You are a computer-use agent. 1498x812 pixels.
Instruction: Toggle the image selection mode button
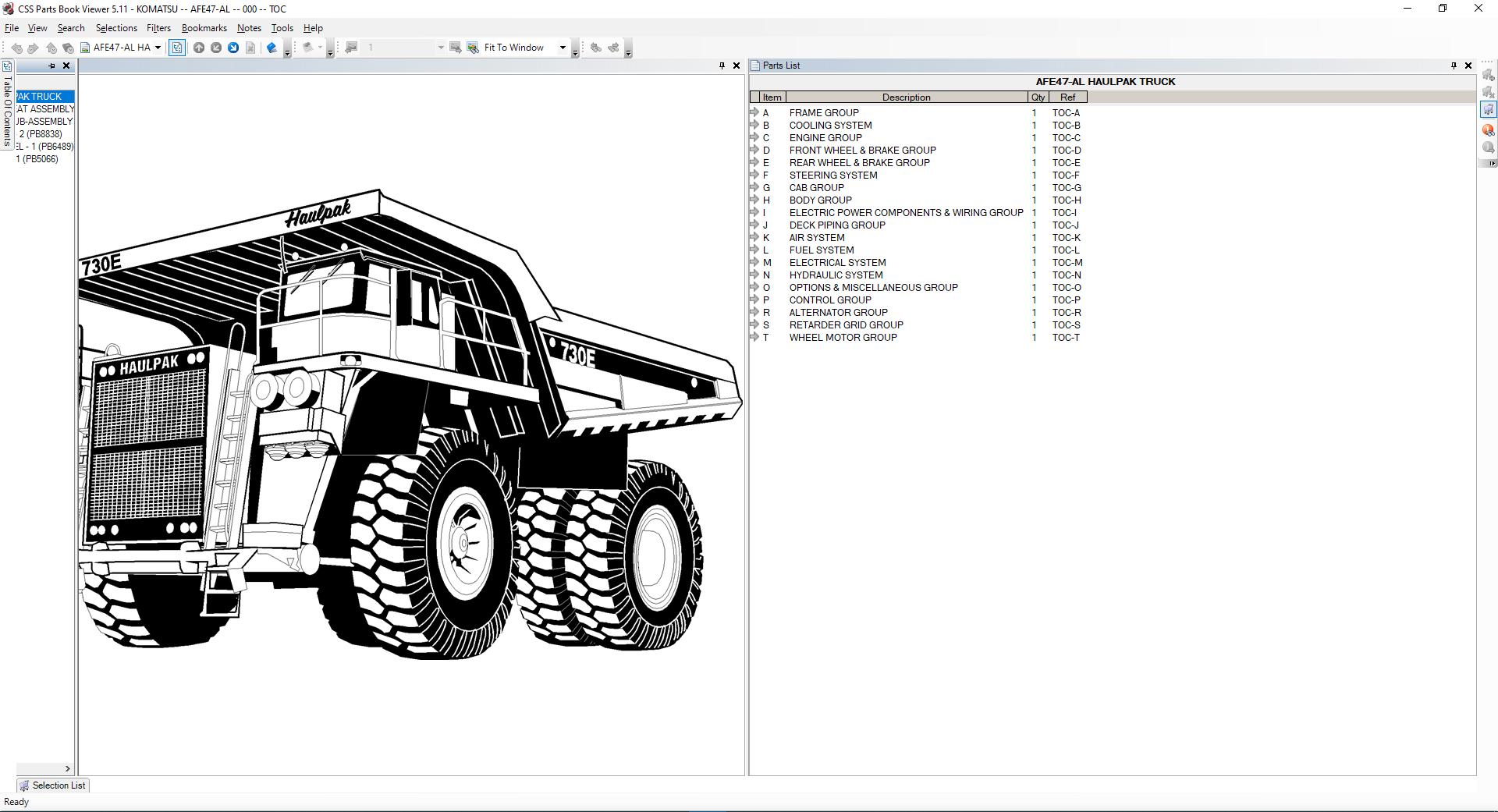click(x=176, y=48)
